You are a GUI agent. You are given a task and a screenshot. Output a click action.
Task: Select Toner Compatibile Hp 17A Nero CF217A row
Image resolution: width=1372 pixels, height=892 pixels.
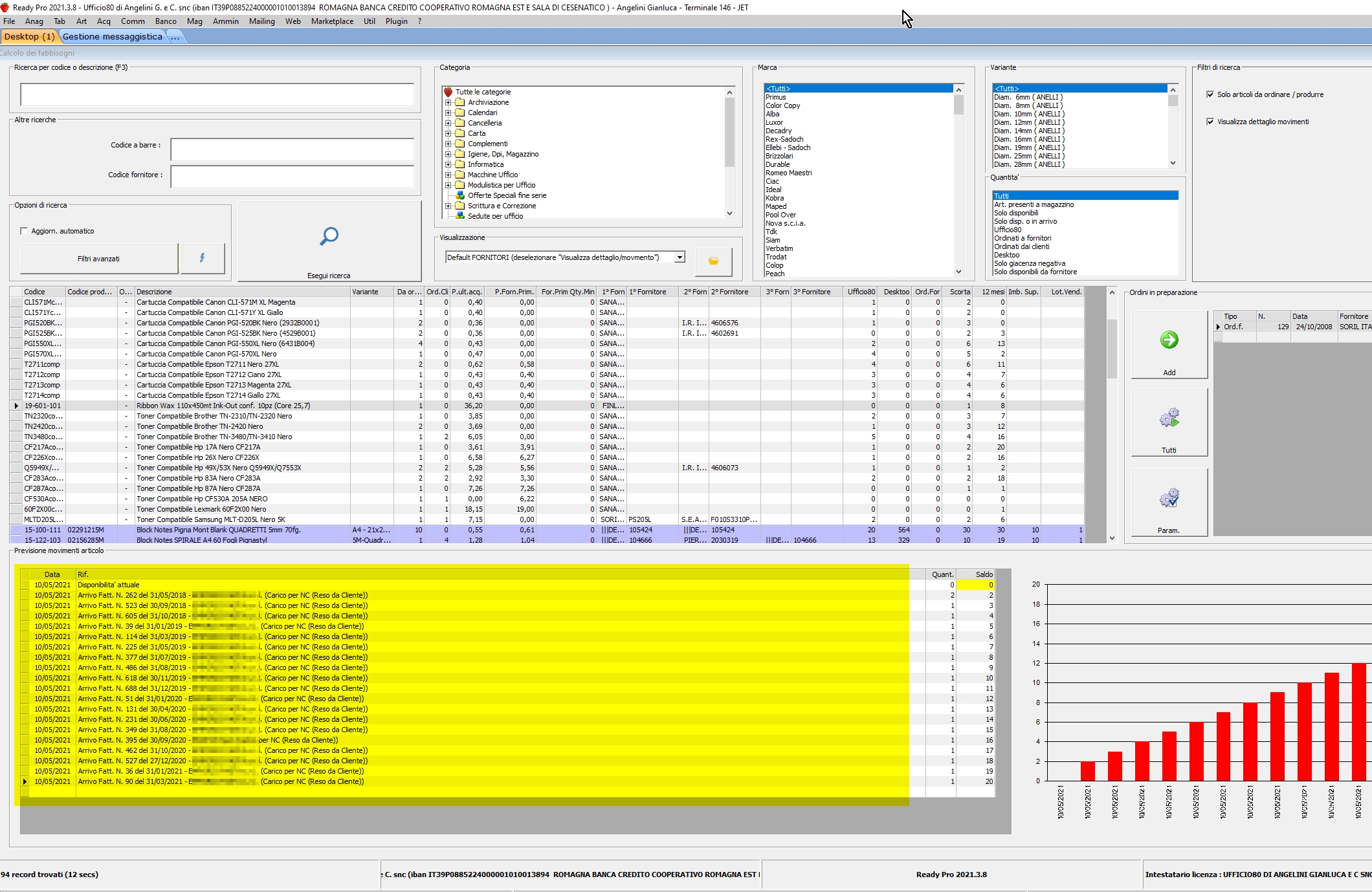coord(546,447)
